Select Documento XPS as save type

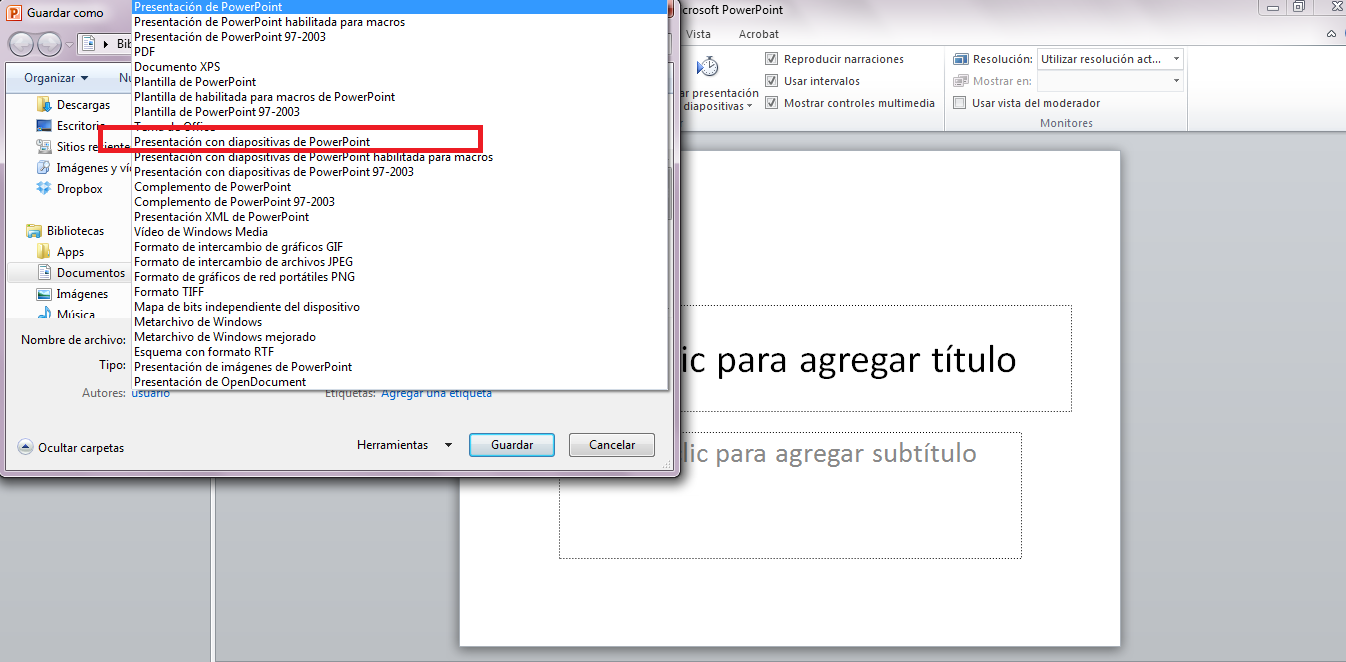click(x=400, y=67)
